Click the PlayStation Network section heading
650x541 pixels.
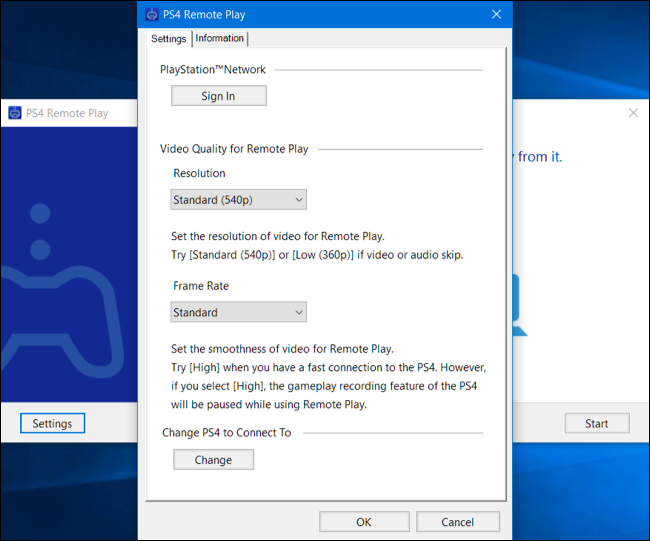(x=213, y=70)
